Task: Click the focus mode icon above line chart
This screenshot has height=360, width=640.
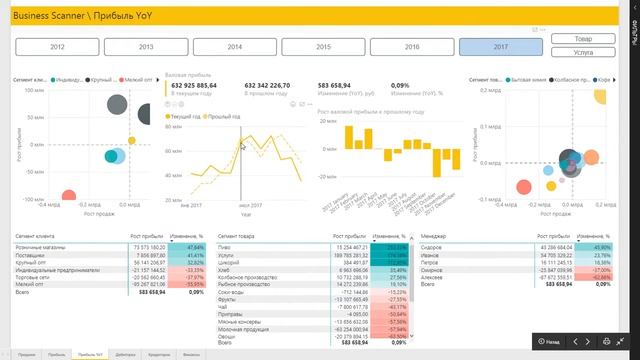Action: (302, 104)
